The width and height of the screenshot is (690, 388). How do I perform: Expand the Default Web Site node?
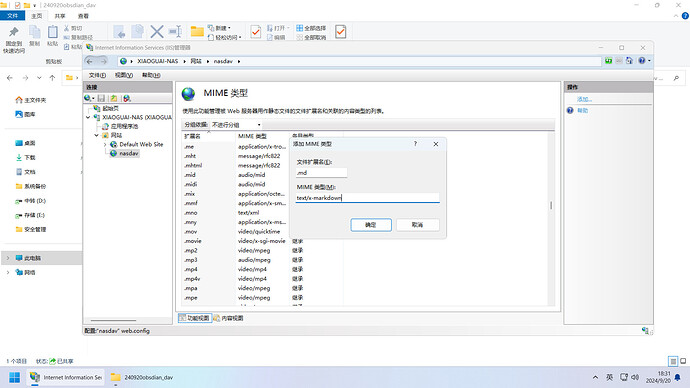coord(105,144)
